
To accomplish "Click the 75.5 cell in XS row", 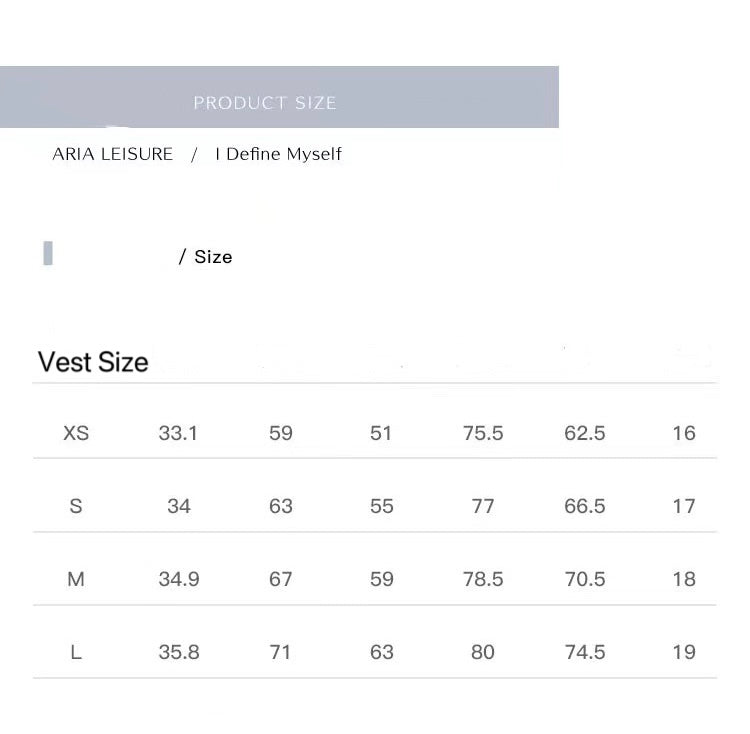I will click(x=483, y=433).
